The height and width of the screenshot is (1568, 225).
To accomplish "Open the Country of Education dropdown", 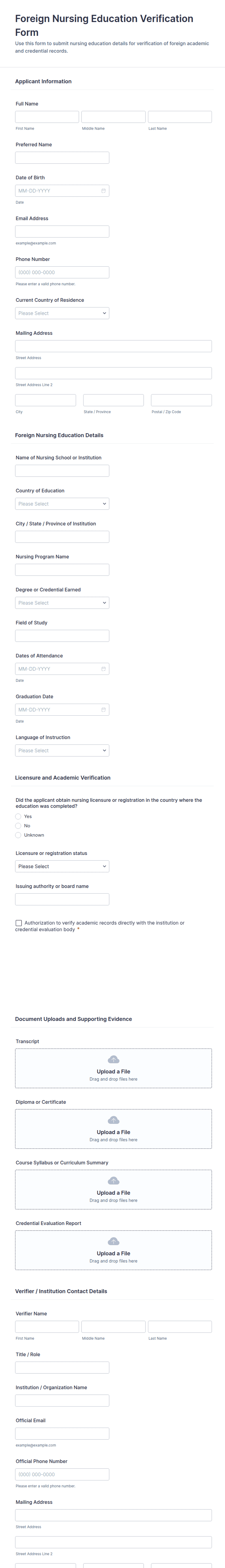I will [x=62, y=503].
